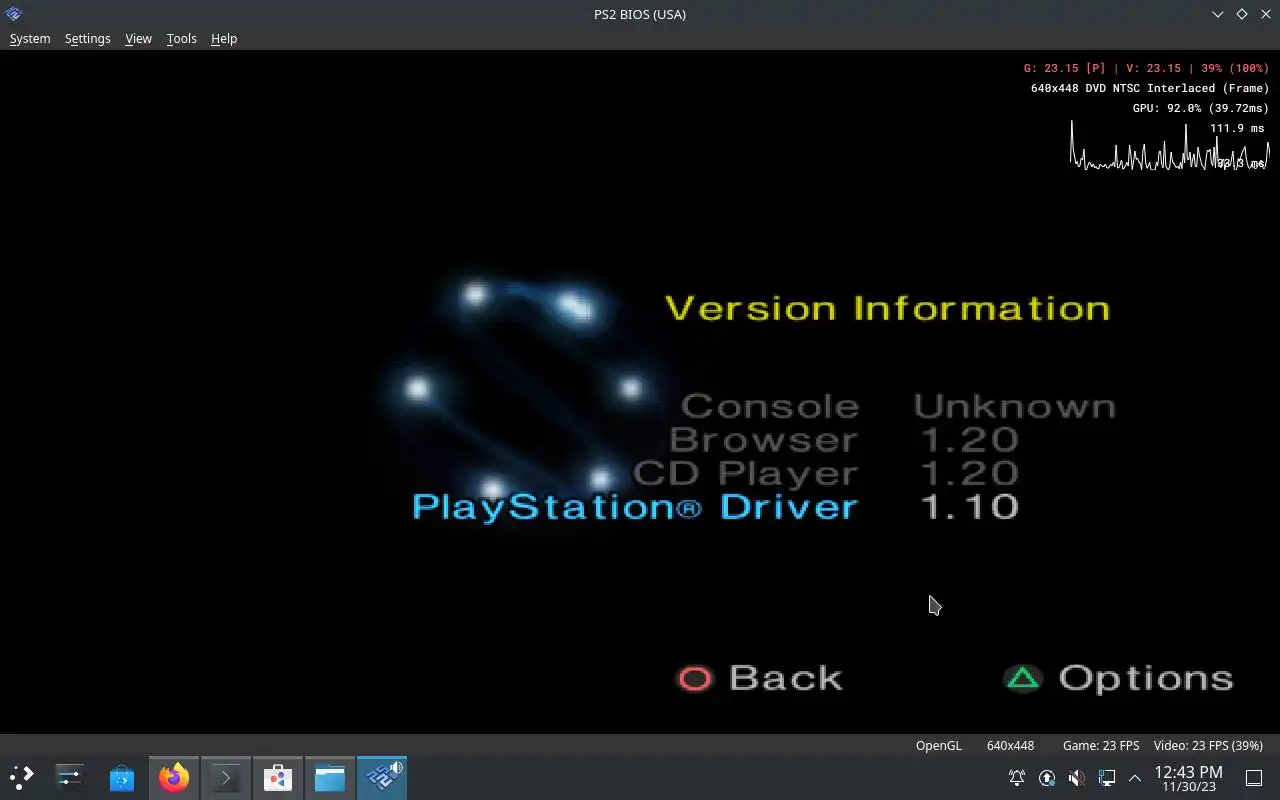Click the PCSX2 icon in title bar
Screen dimensions: 1280x800
click(14, 14)
